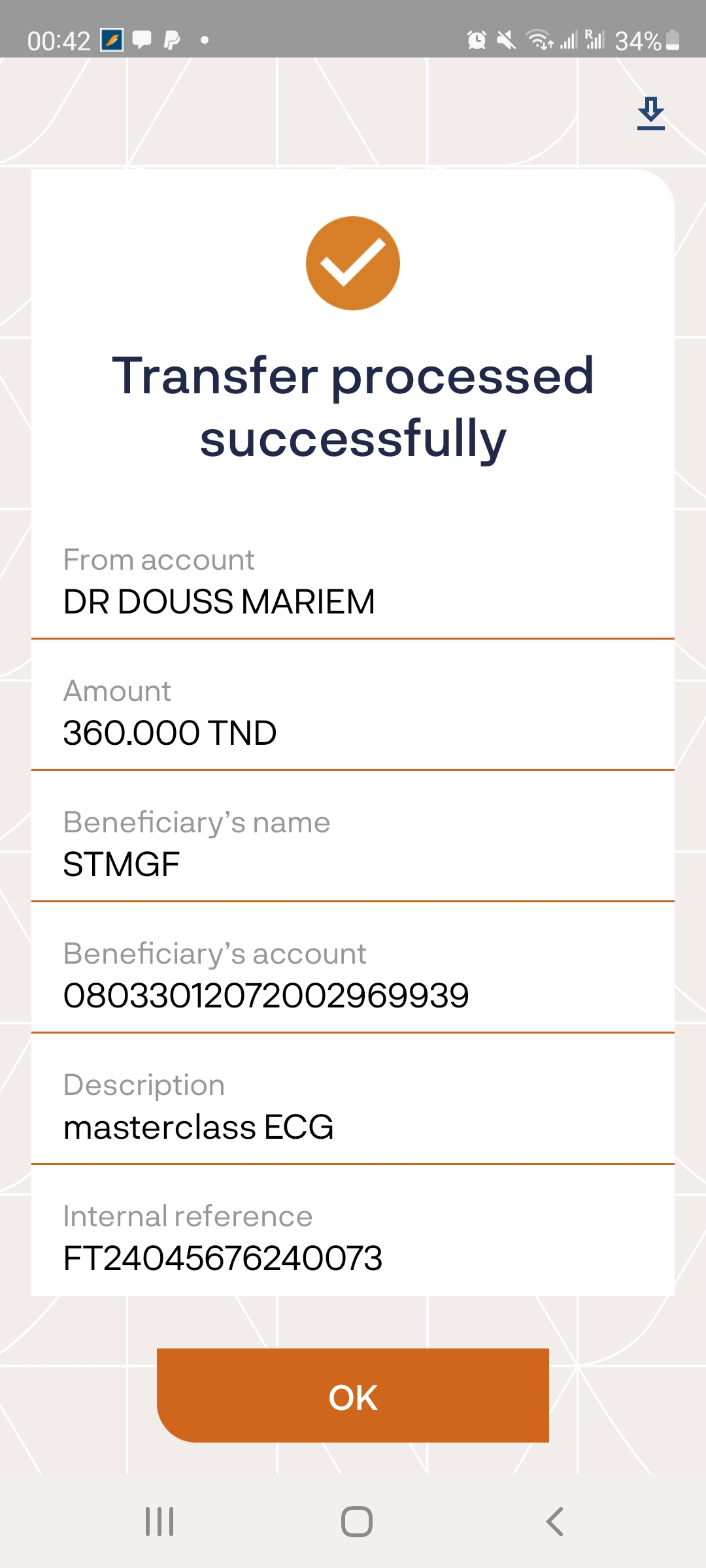This screenshot has height=1568, width=706.
Task: Tap the Wi-Fi status icon
Action: point(540,41)
